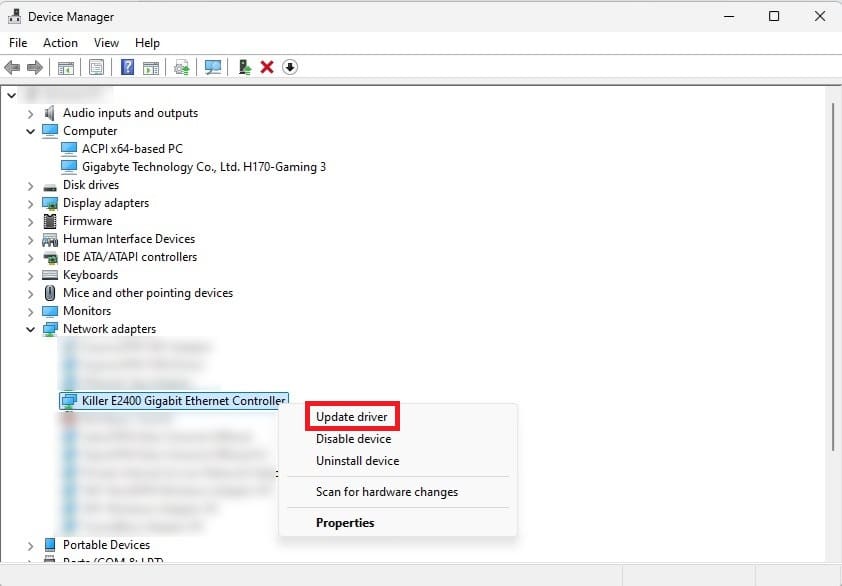The width and height of the screenshot is (842, 586).
Task: Click the Back arrow toolbar icon
Action: 12,67
